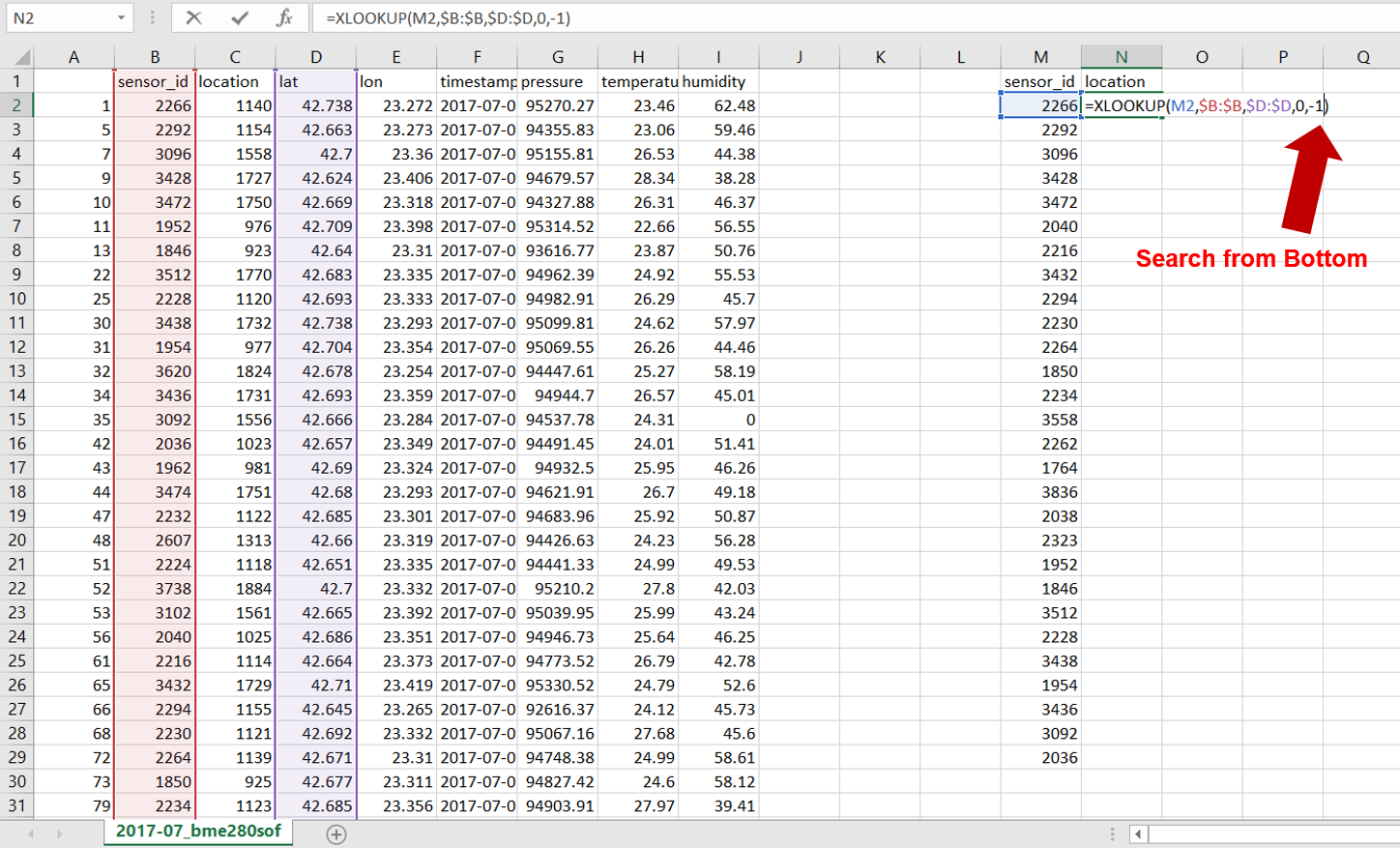Image resolution: width=1400 pixels, height=848 pixels.
Task: Select the lookup value 3558 in column M
Action: click(1041, 420)
